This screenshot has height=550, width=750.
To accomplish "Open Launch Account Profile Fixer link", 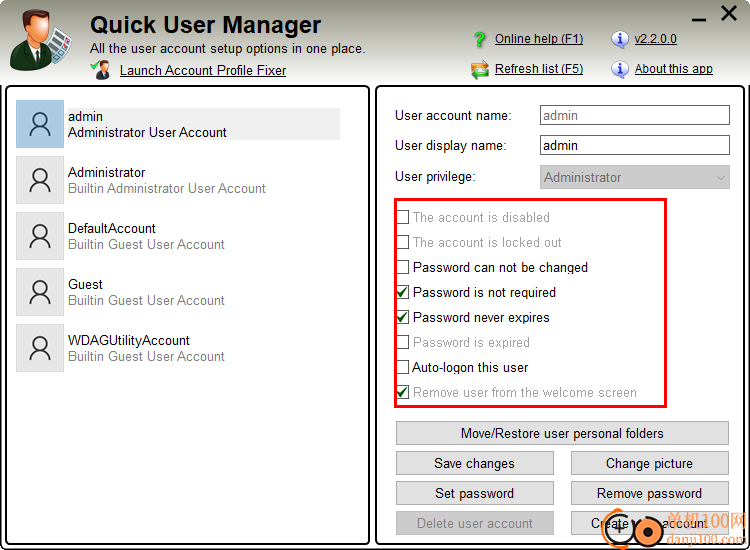I will click(x=203, y=70).
